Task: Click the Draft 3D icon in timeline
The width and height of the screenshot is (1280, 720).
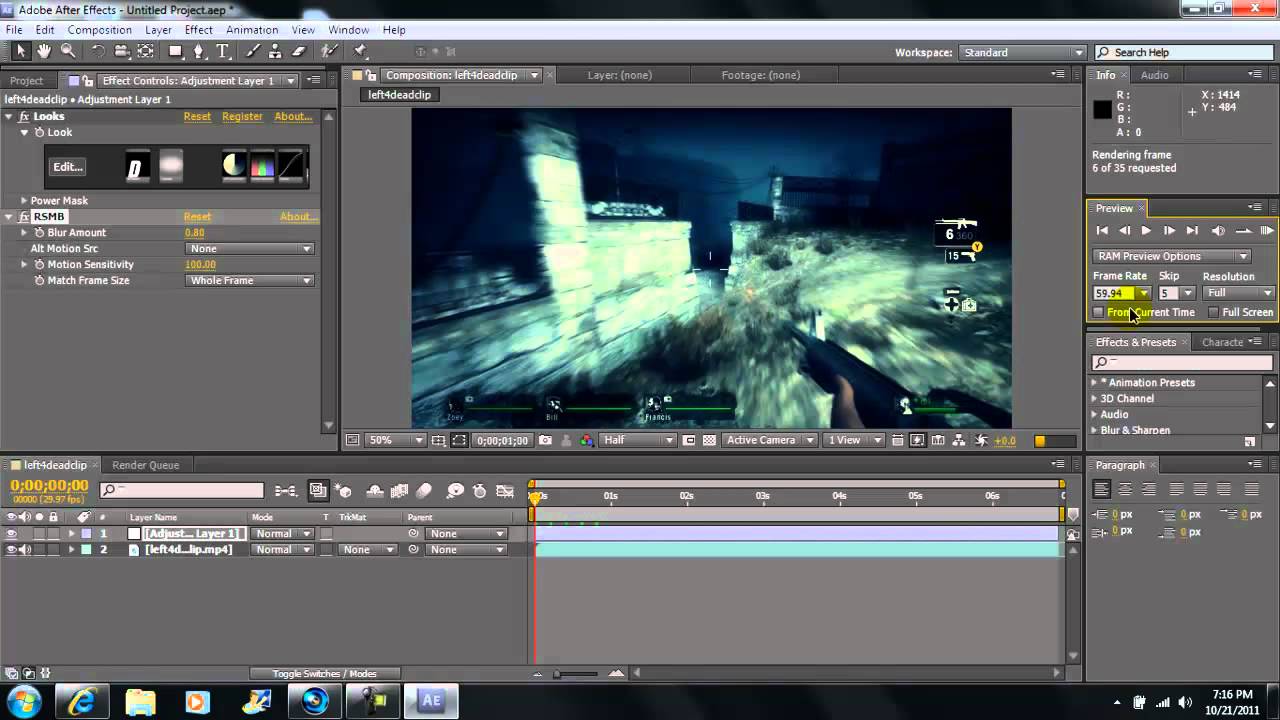Action: click(343, 491)
